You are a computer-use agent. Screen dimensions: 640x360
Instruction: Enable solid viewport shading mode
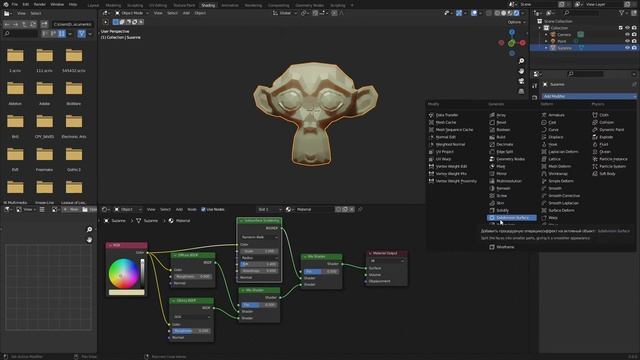click(x=503, y=13)
